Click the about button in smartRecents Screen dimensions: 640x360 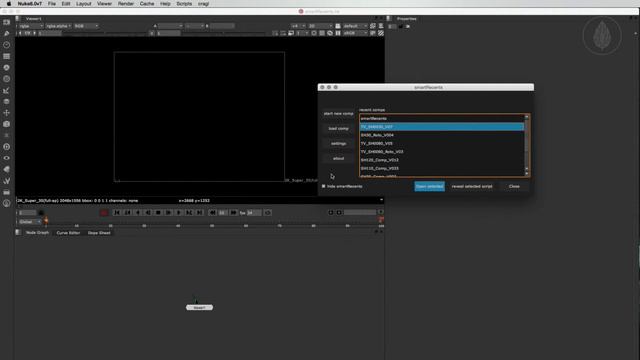coord(338,158)
